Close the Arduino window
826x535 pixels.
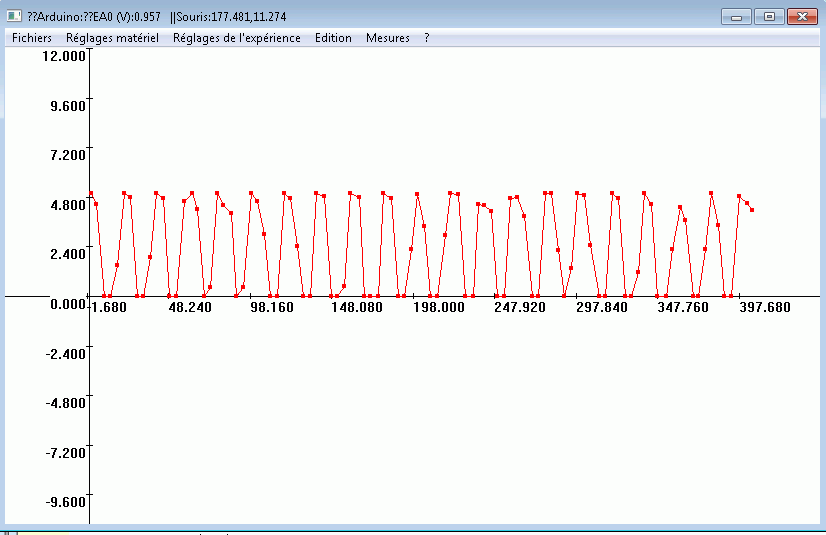click(802, 17)
